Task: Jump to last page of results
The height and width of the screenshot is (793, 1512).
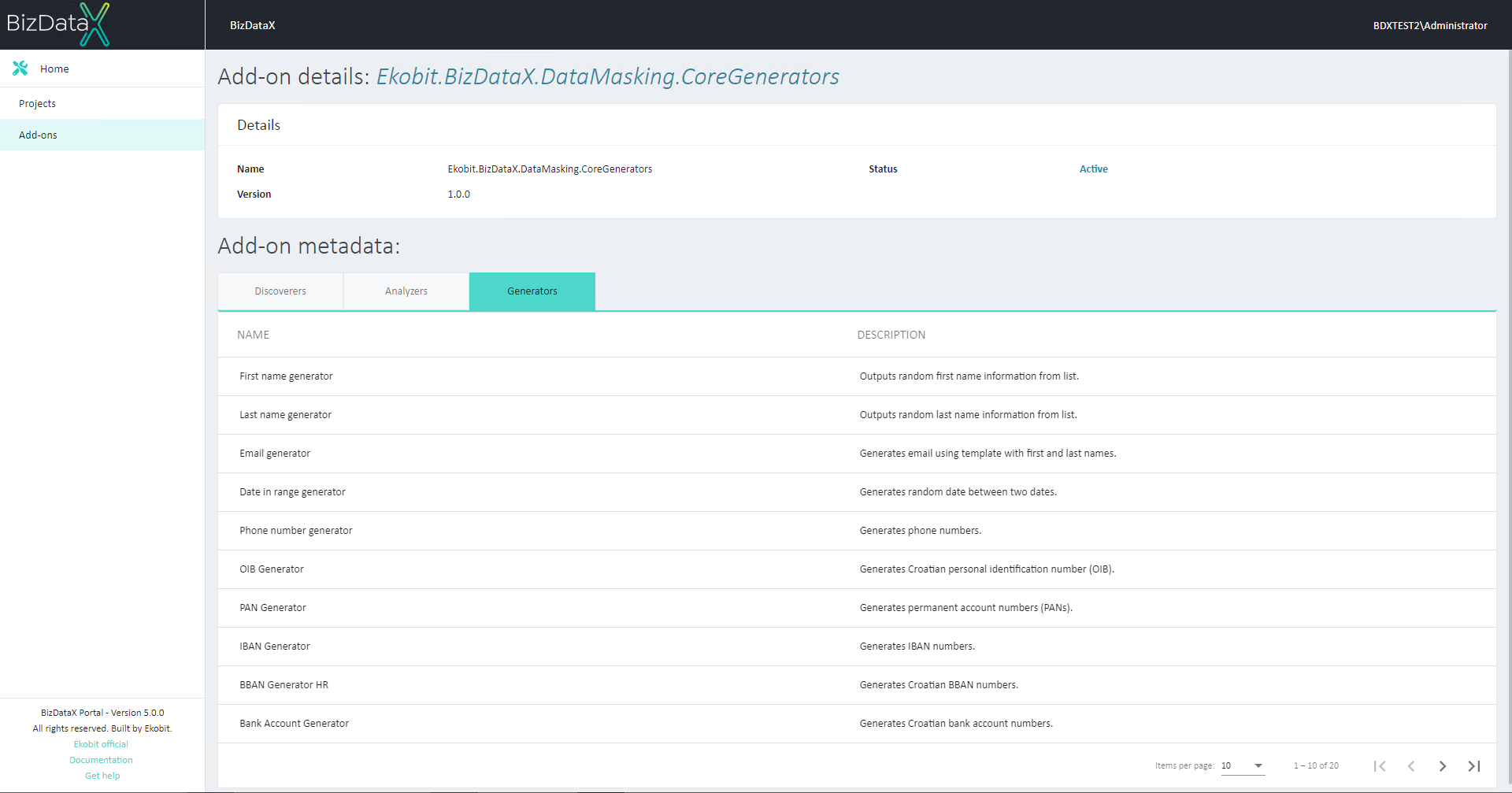Action: (1474, 765)
